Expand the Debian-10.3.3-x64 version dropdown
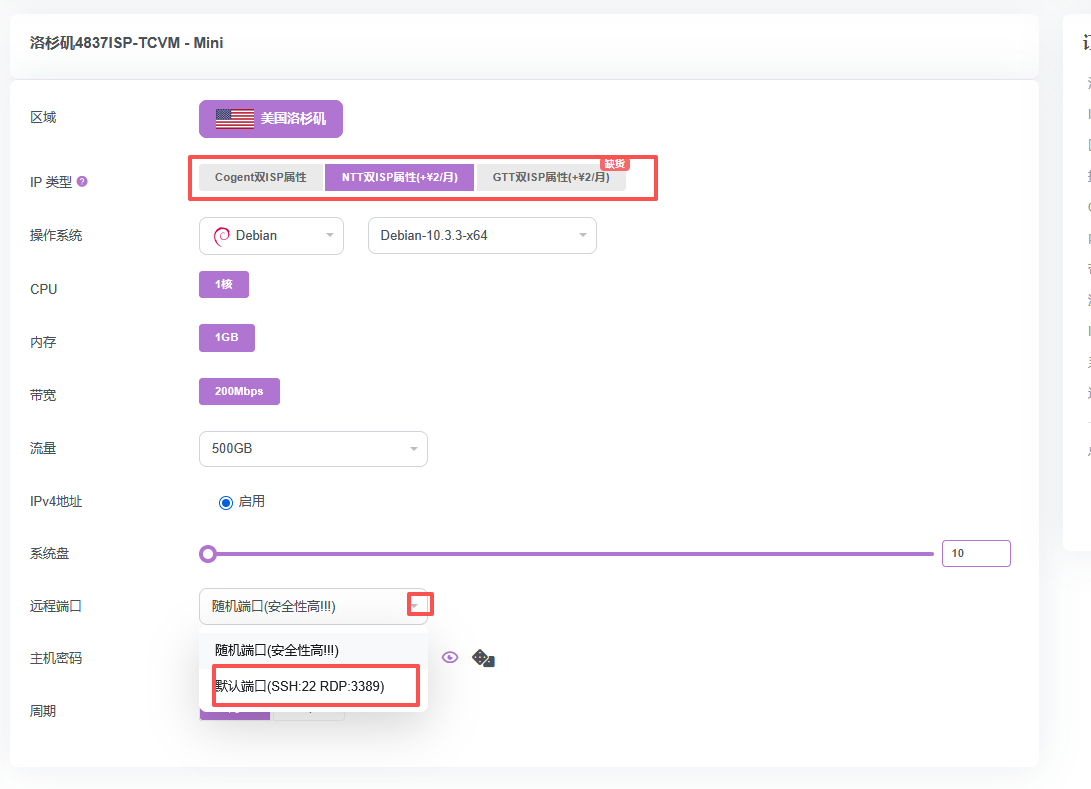 (x=482, y=236)
